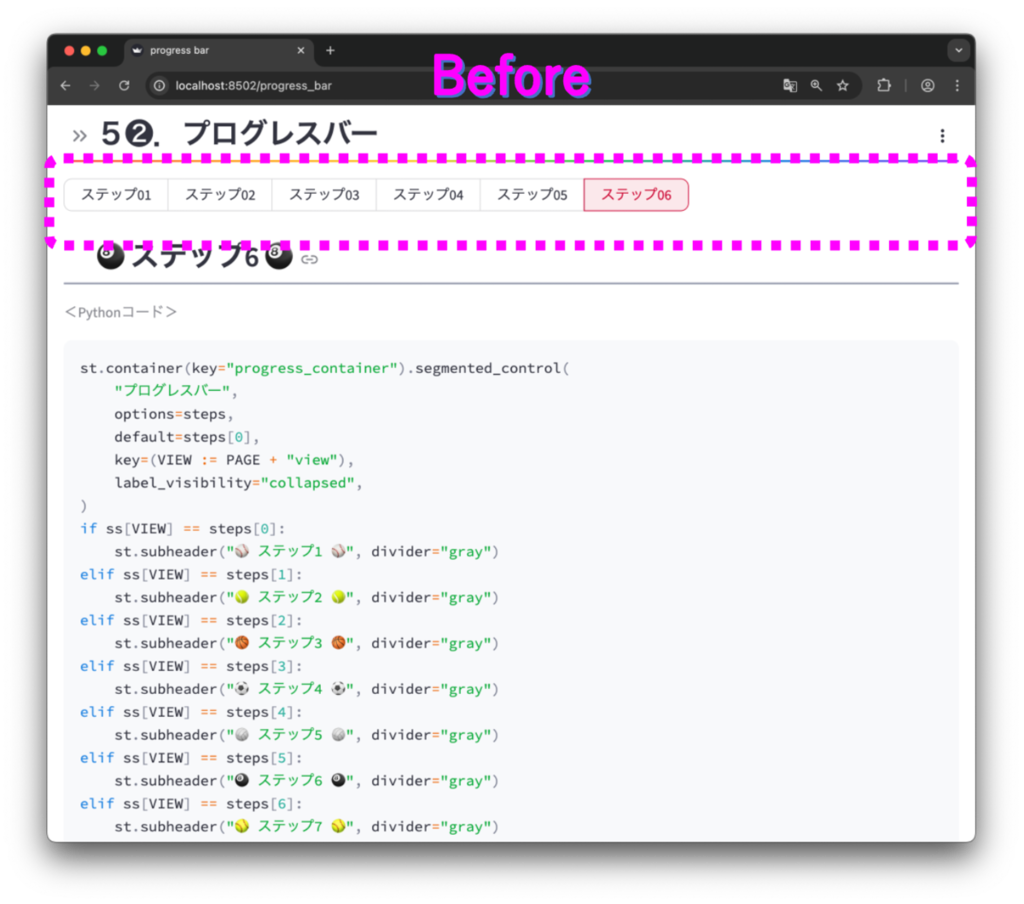Expand the tab search dropdown arrow

(x=958, y=50)
